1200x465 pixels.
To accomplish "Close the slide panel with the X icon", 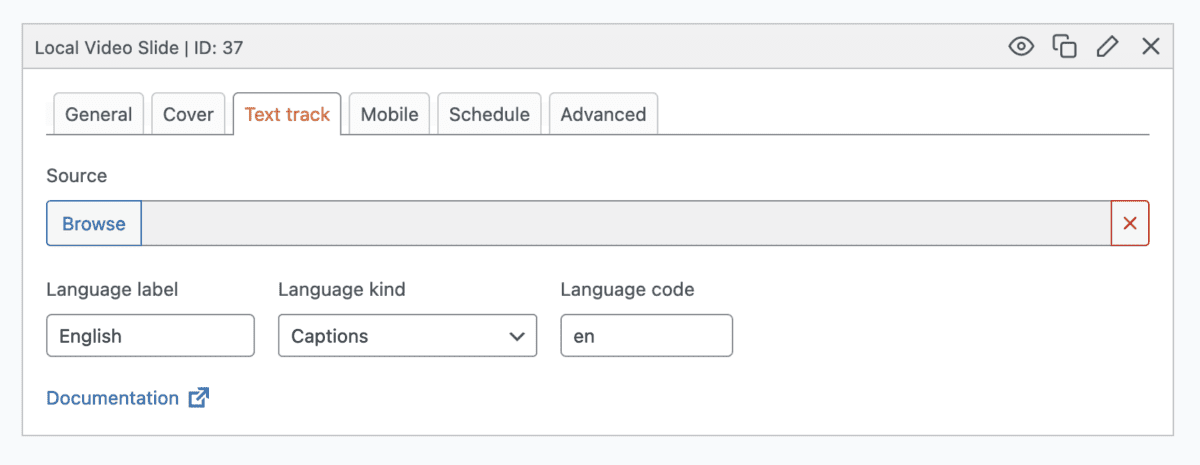I will (1151, 46).
